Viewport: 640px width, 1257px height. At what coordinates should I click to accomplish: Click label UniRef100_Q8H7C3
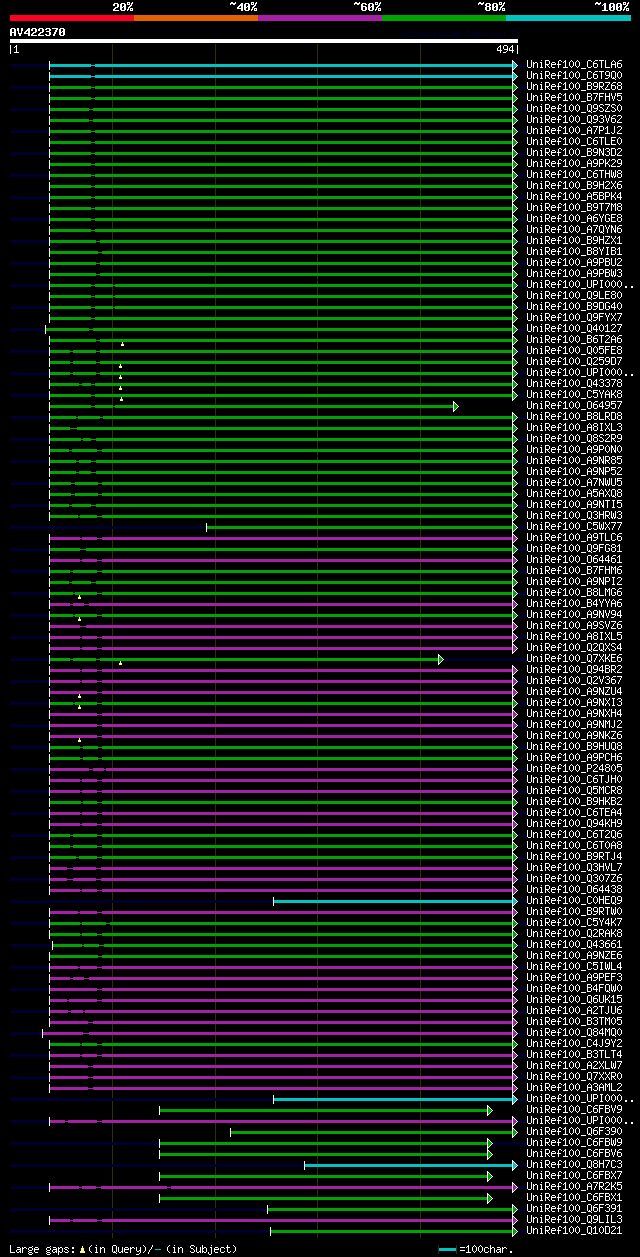(x=574, y=1165)
